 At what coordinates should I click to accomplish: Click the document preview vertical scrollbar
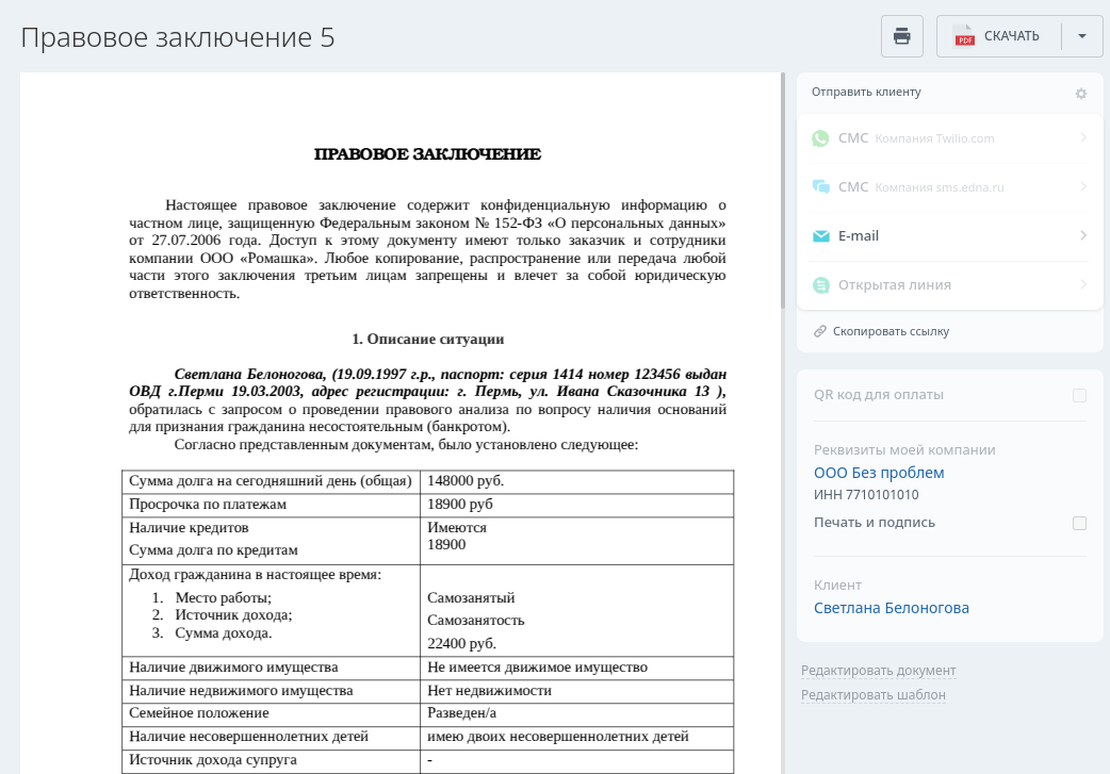(x=782, y=190)
